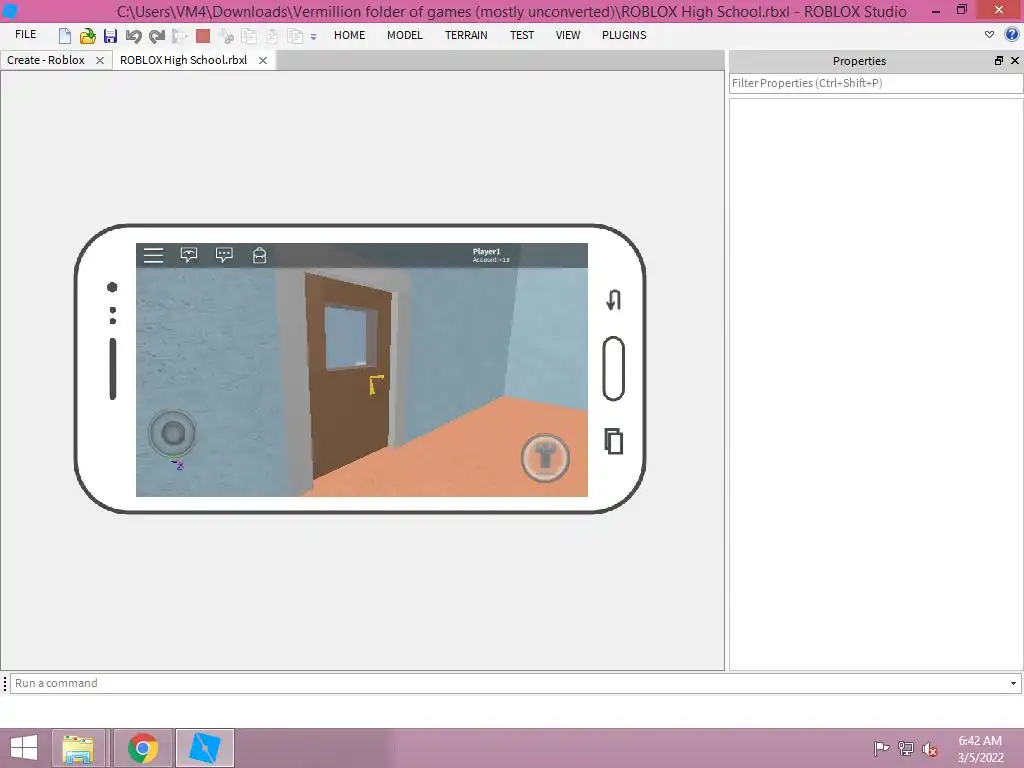
Task: Click the muted volume tray icon
Action: coord(930,749)
